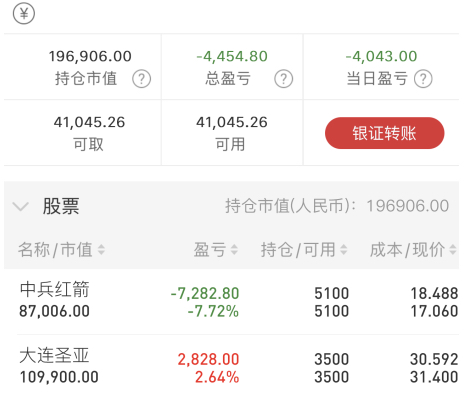Click the 股票 section header label

pos(61,206)
